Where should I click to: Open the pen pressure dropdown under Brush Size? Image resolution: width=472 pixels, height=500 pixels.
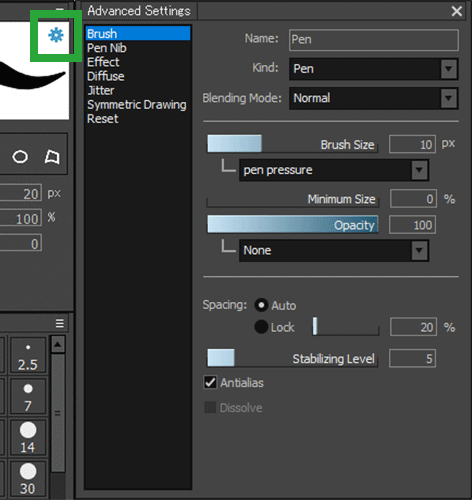click(334, 170)
